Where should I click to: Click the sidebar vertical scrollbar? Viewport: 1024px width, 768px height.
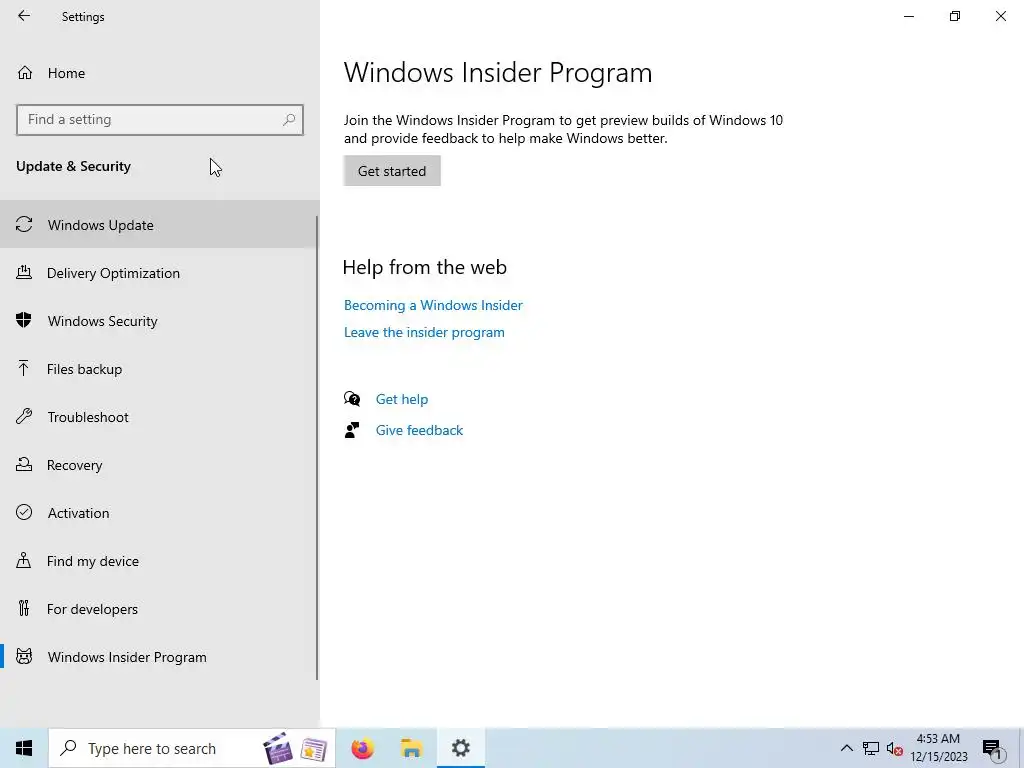[317, 447]
